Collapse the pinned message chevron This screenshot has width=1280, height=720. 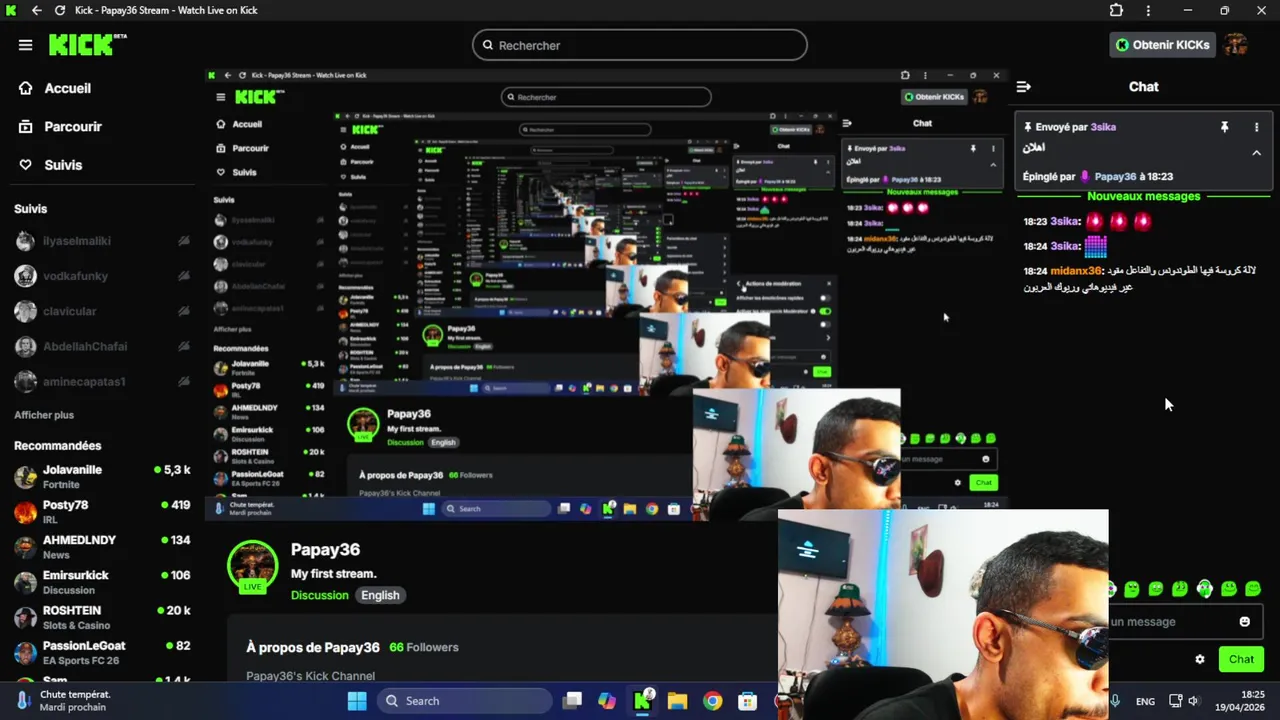[x=1256, y=153]
